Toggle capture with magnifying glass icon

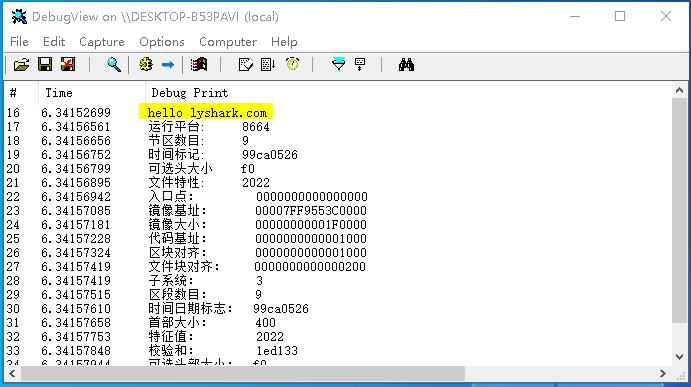[114, 65]
